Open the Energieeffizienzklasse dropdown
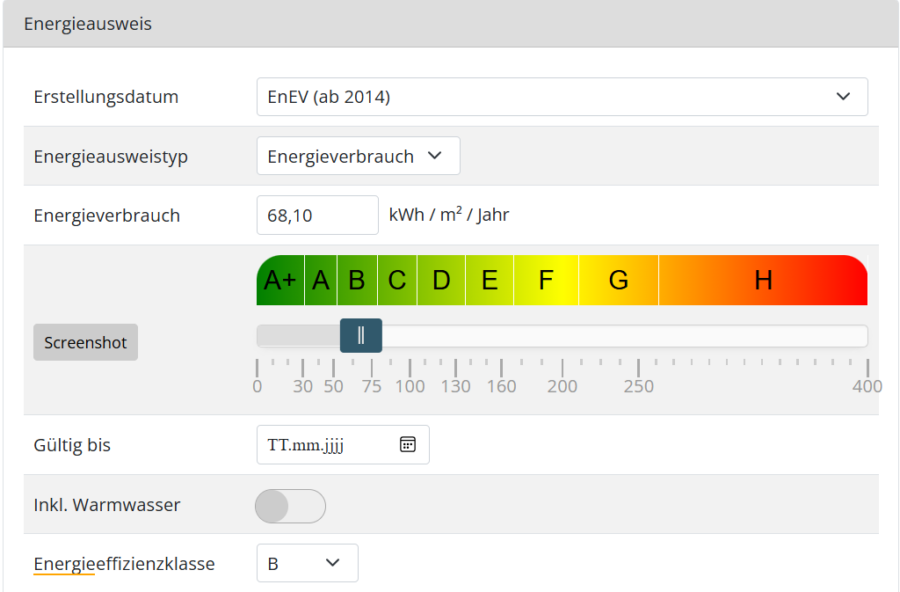 307,564
